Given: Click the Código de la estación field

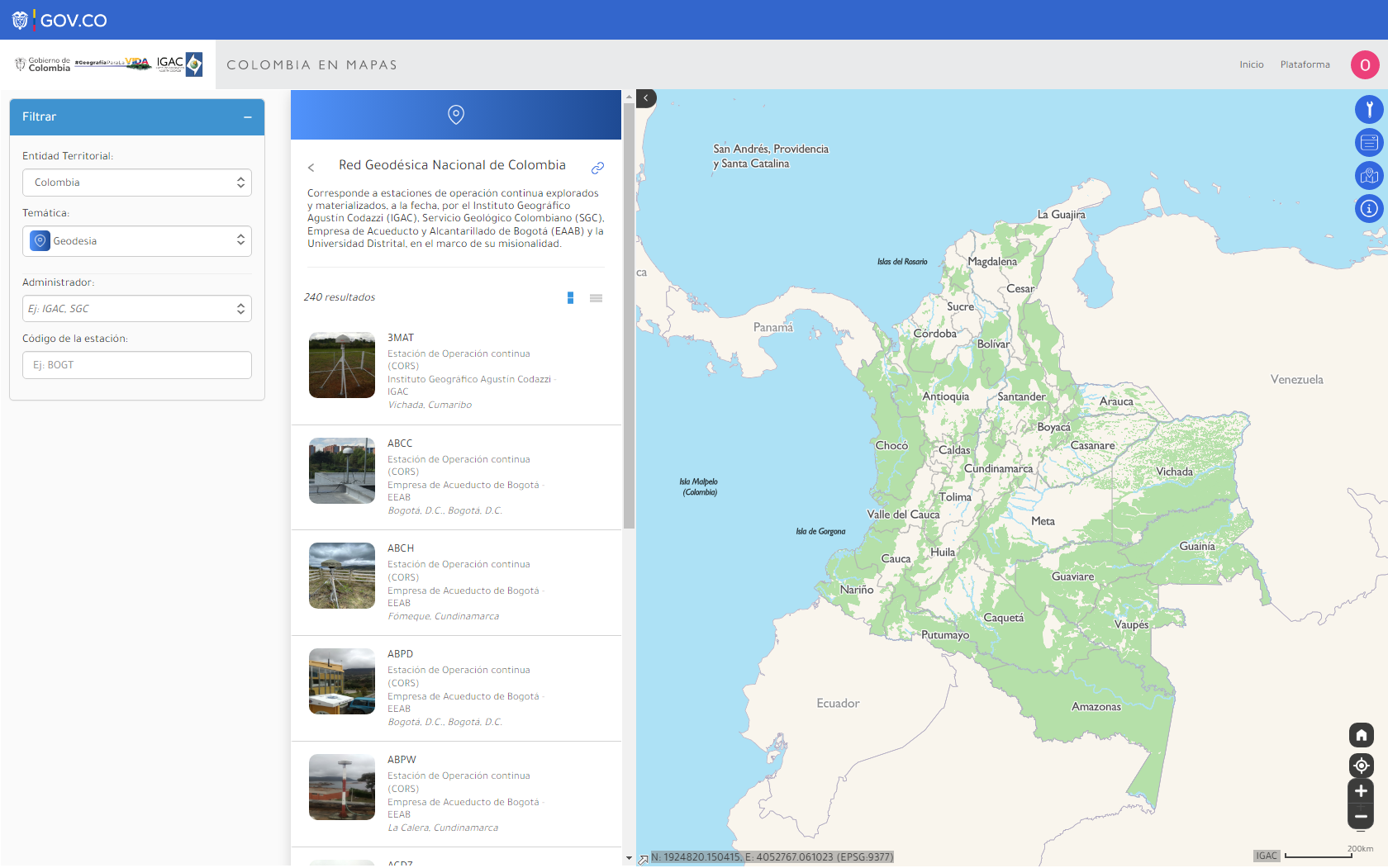Looking at the screenshot, I should [137, 365].
